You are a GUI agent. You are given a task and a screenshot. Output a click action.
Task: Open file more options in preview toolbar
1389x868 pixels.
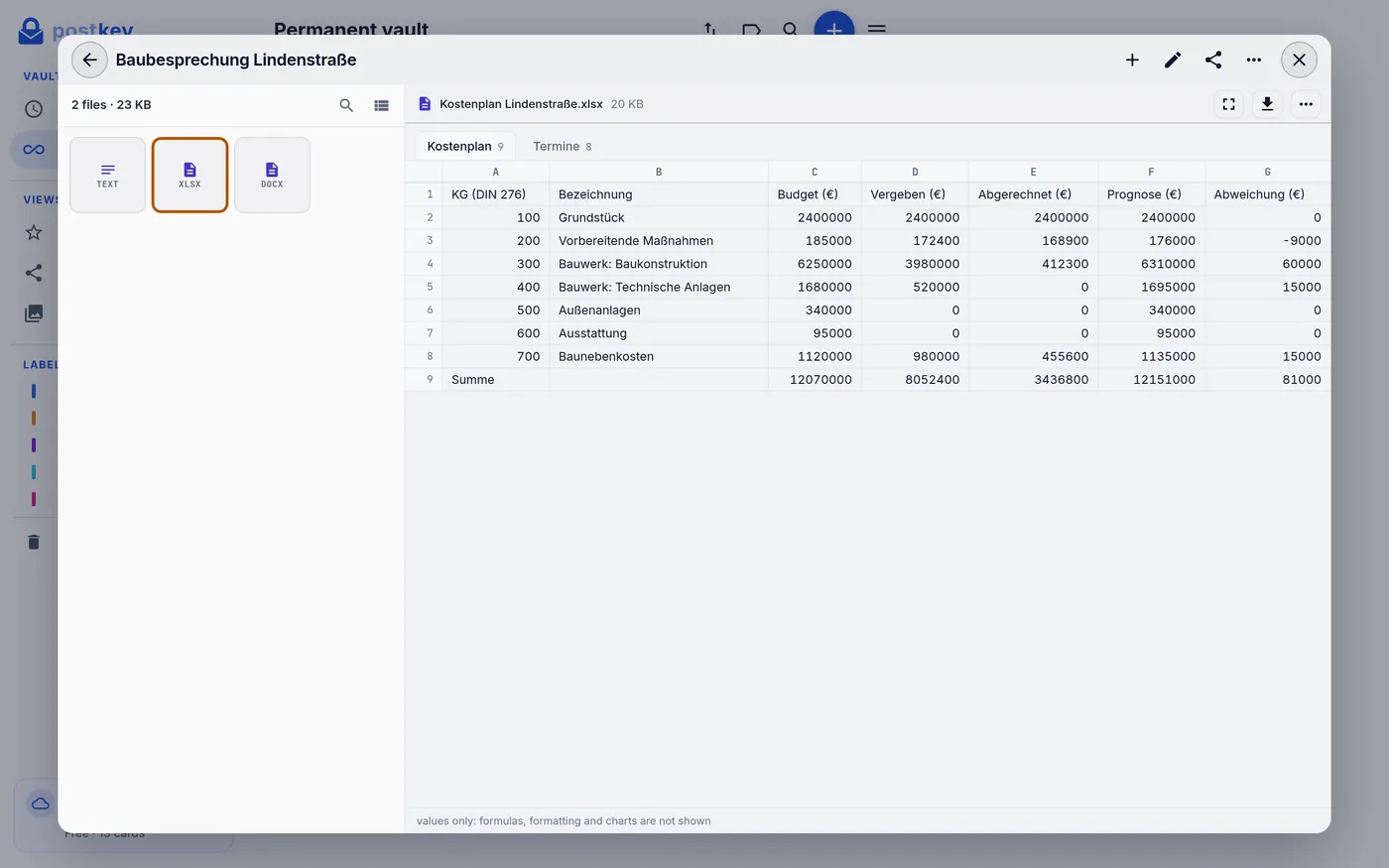[x=1306, y=104]
